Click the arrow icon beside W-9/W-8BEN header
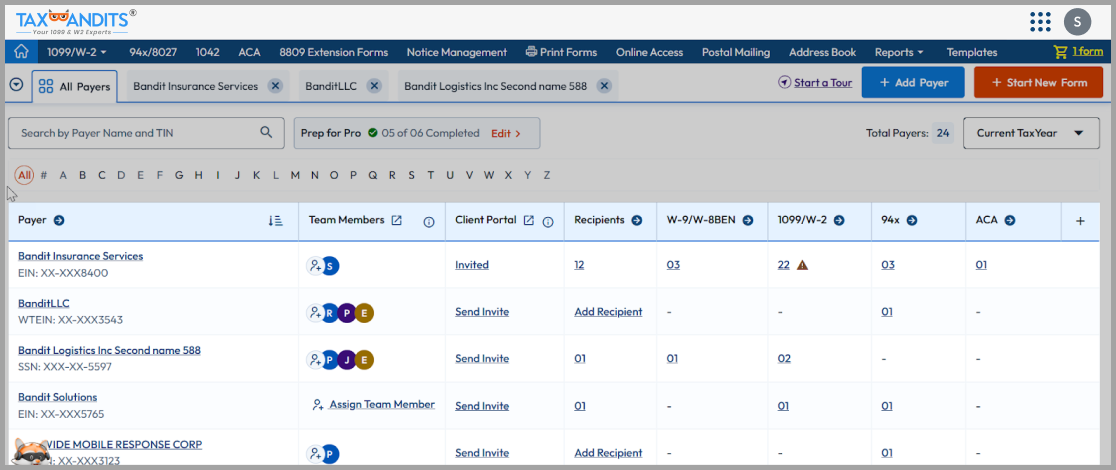1116x470 pixels. (x=748, y=220)
